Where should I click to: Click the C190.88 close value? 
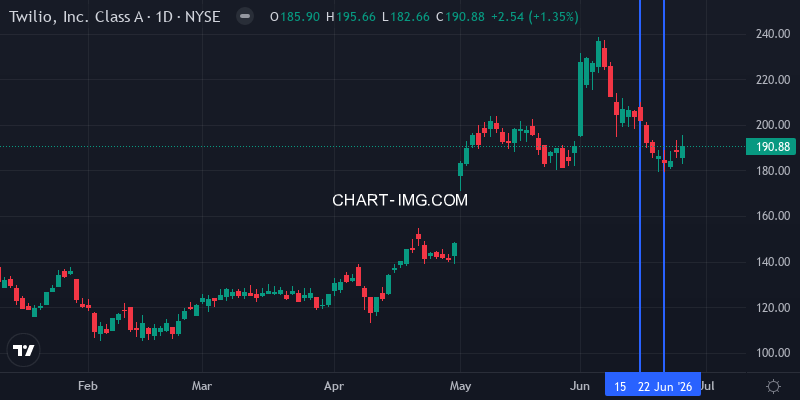[x=460, y=17]
